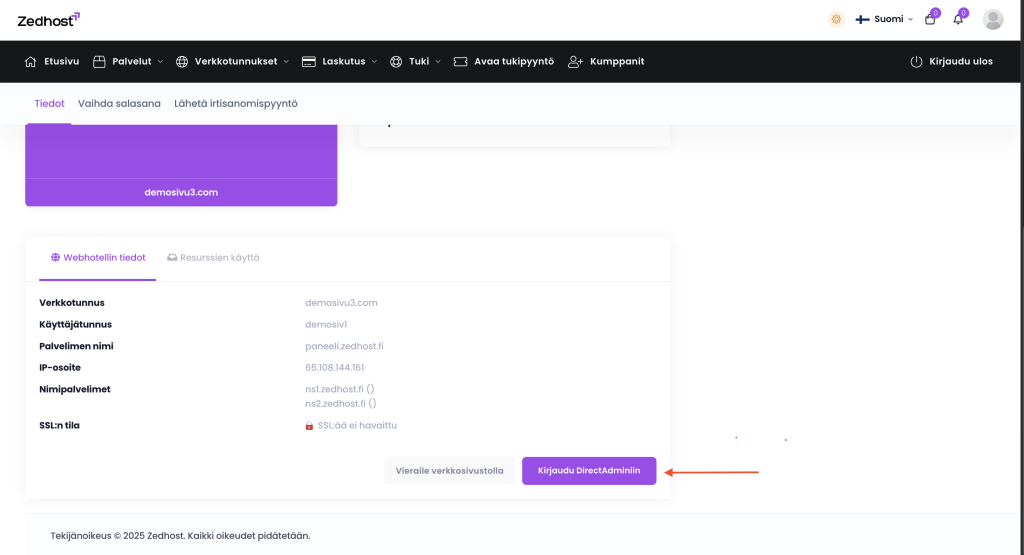Screen dimensions: 1024x555
Task: Click the user avatar icon
Action: coord(993,19)
